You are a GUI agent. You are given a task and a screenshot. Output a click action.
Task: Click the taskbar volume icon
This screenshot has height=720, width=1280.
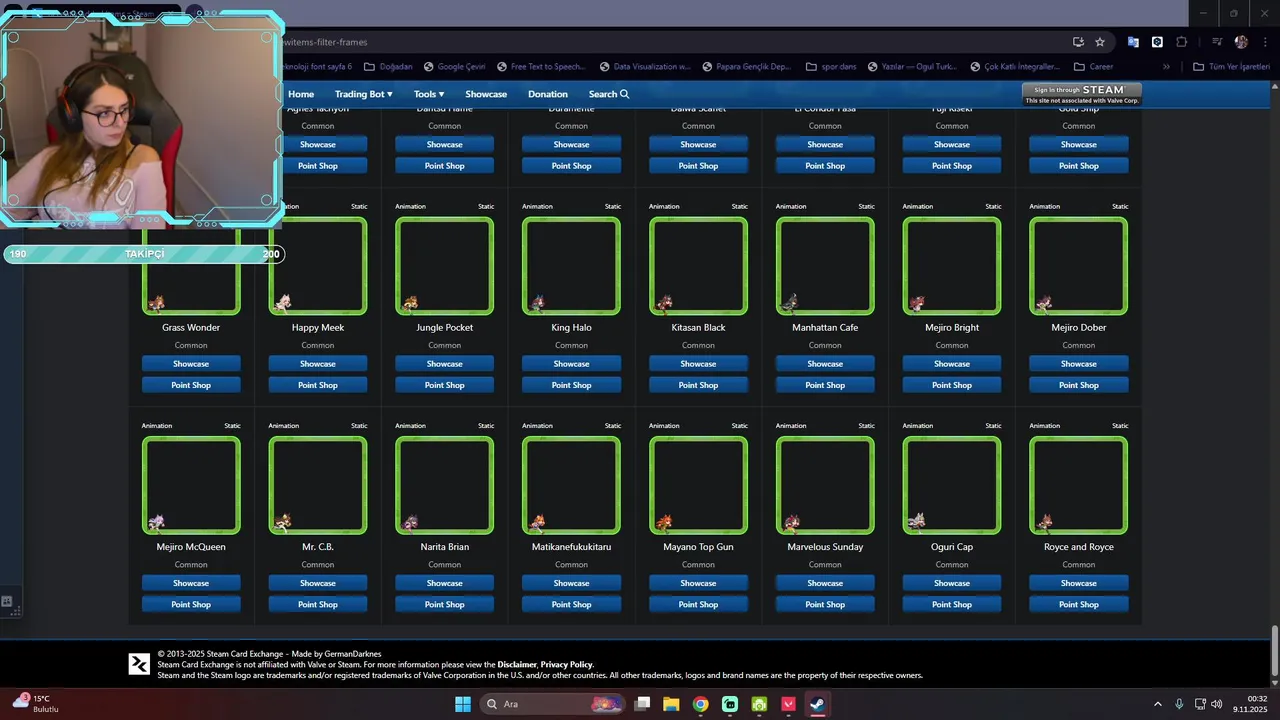point(1217,704)
